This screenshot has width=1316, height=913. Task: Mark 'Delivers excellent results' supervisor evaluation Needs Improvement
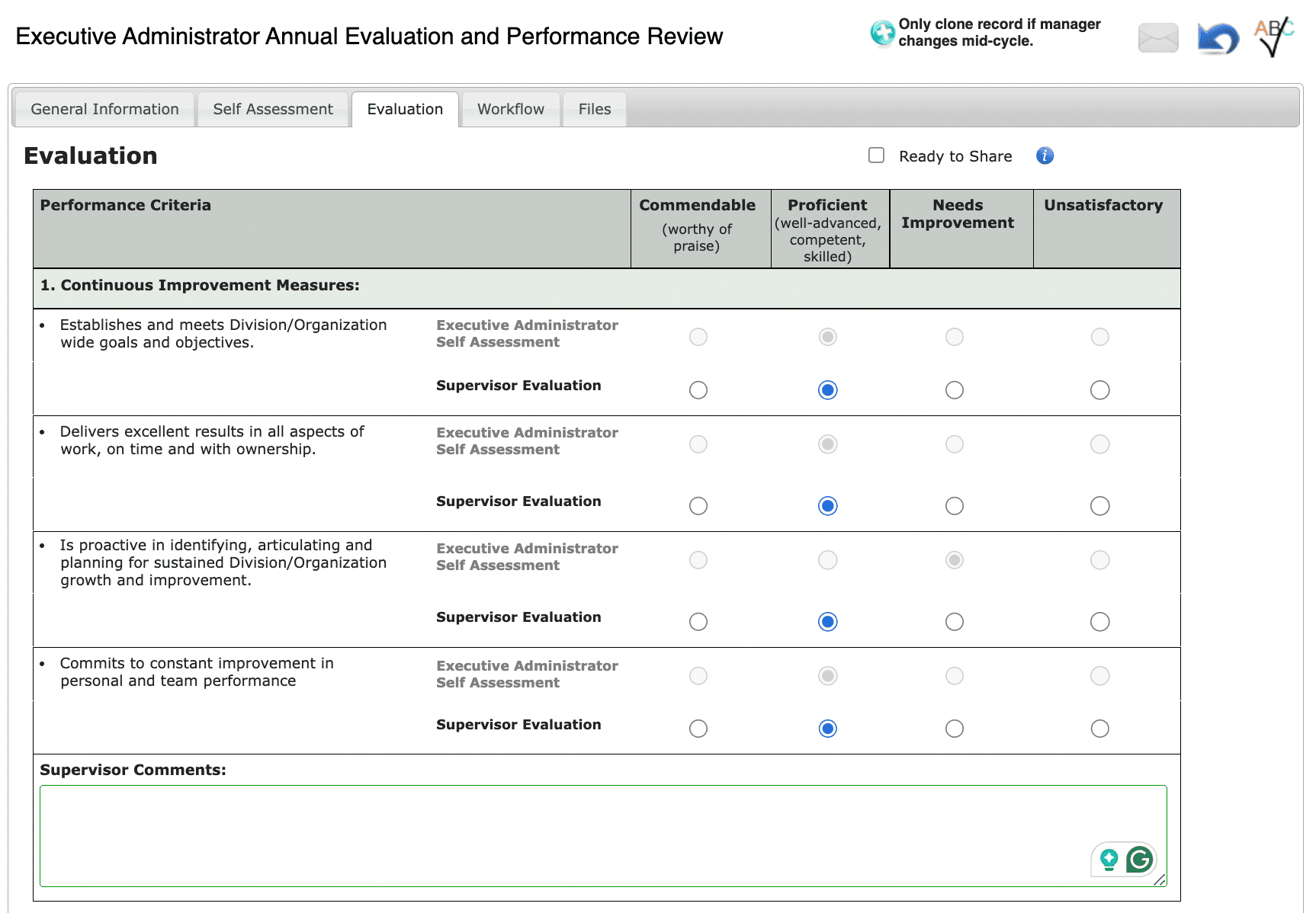tap(955, 506)
